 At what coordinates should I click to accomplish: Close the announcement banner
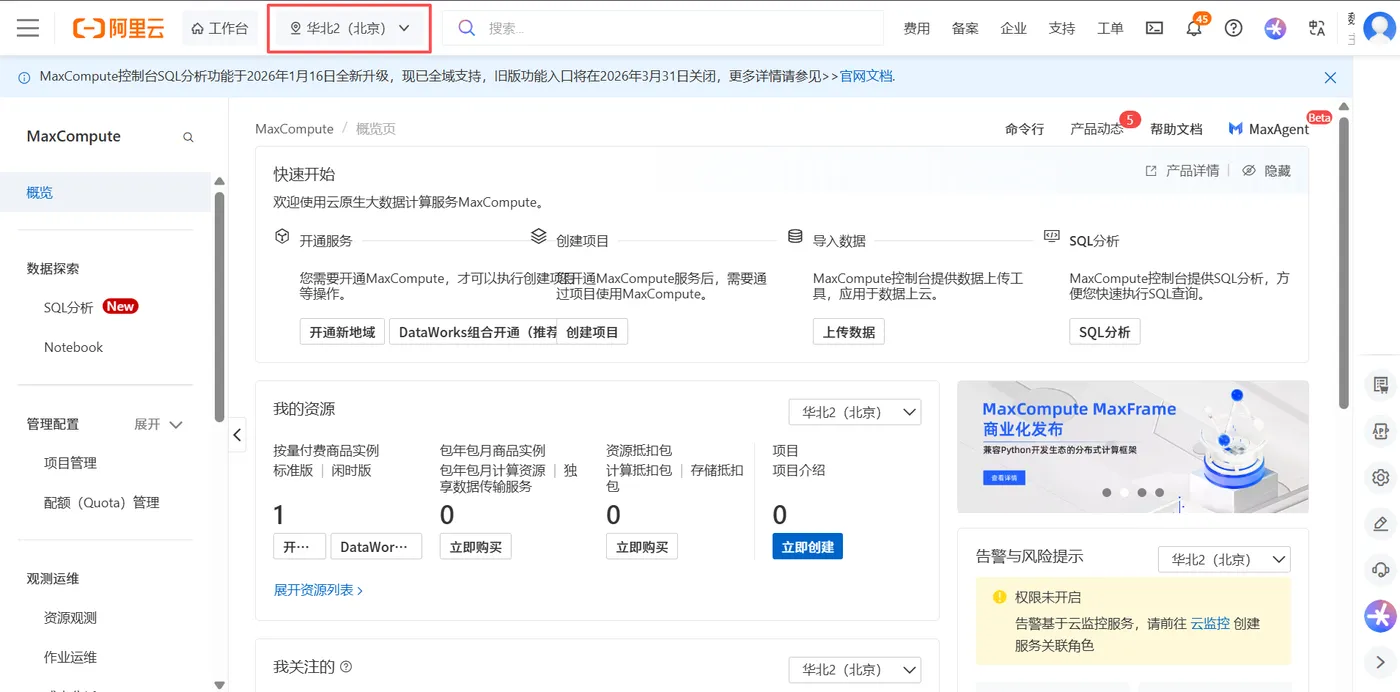(1330, 77)
